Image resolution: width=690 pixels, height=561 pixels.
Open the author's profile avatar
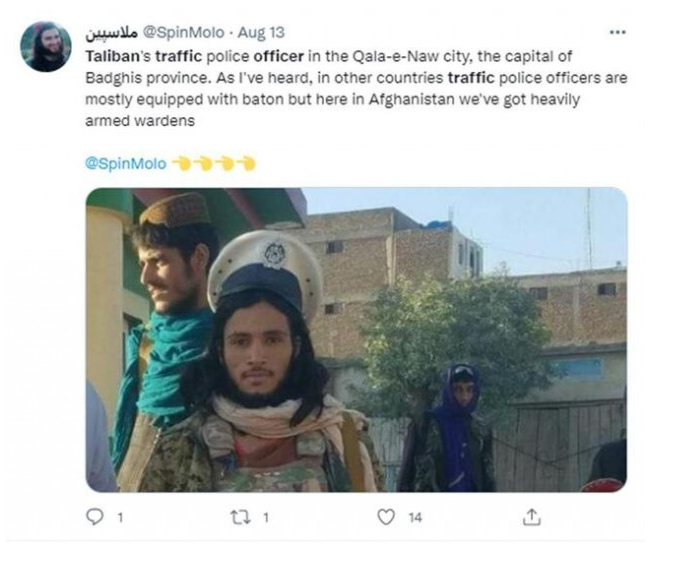pos(46,47)
